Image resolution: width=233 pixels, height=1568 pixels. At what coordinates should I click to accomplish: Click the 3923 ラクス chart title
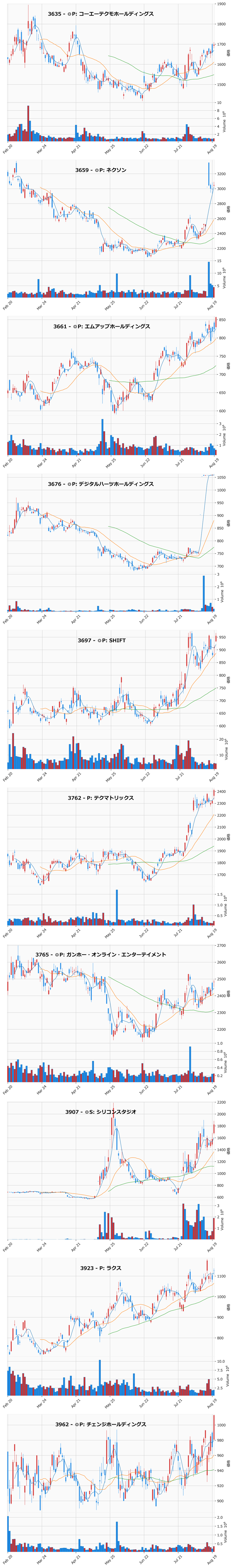point(101,1267)
